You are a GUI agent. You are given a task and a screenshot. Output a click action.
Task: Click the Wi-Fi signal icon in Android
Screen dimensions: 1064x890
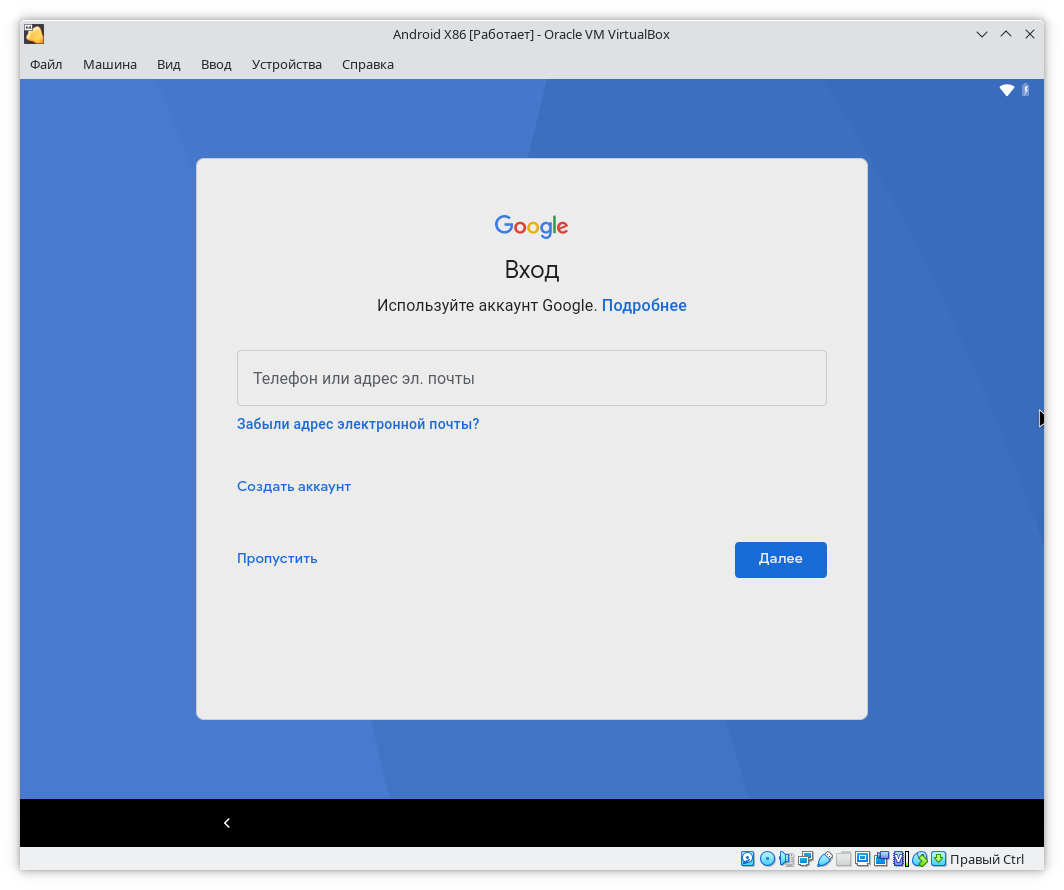[x=1007, y=90]
